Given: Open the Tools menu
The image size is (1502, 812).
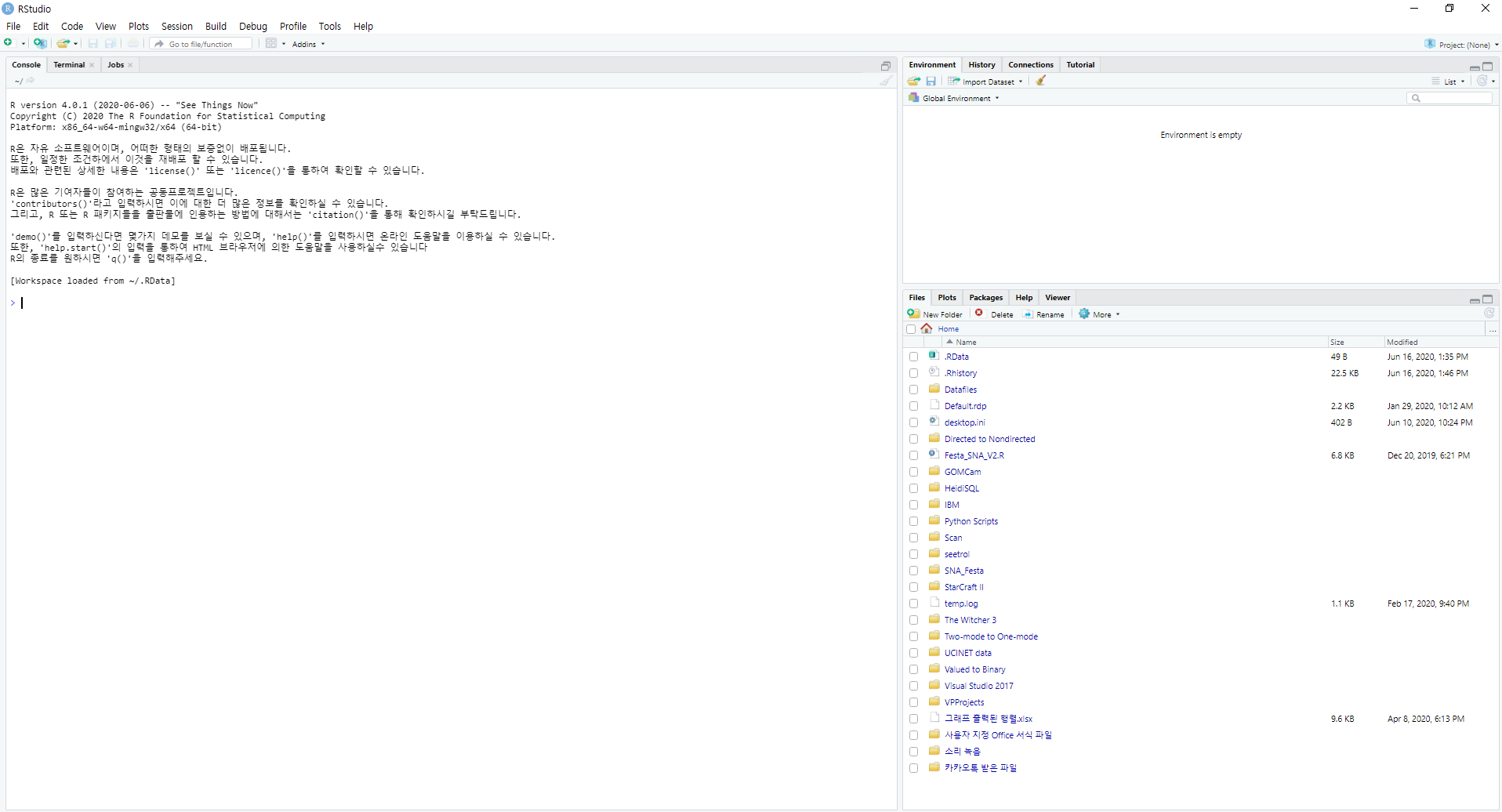Looking at the screenshot, I should pos(330,26).
